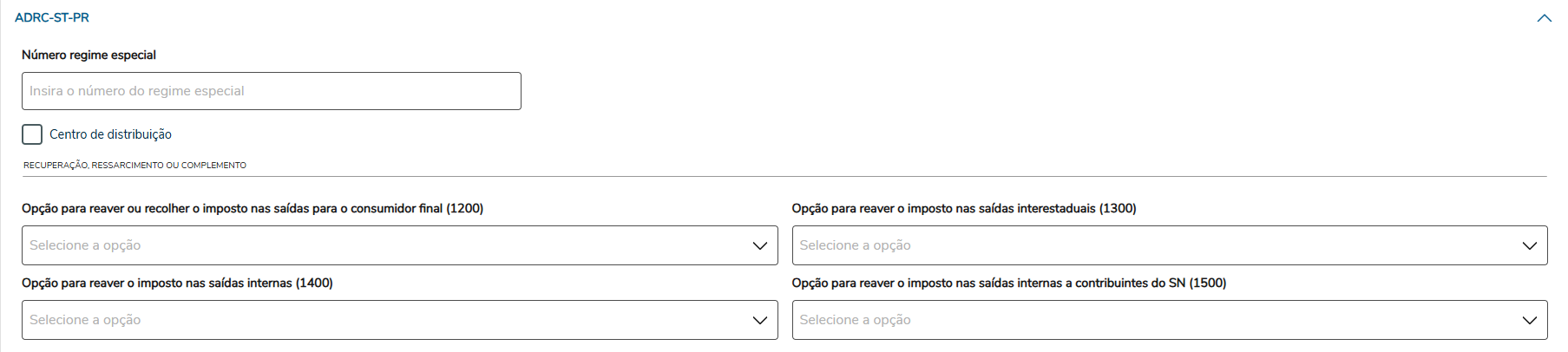The height and width of the screenshot is (352, 1568).
Task: Click the arrow icon of the 1300 dropdown
Action: [1529, 245]
